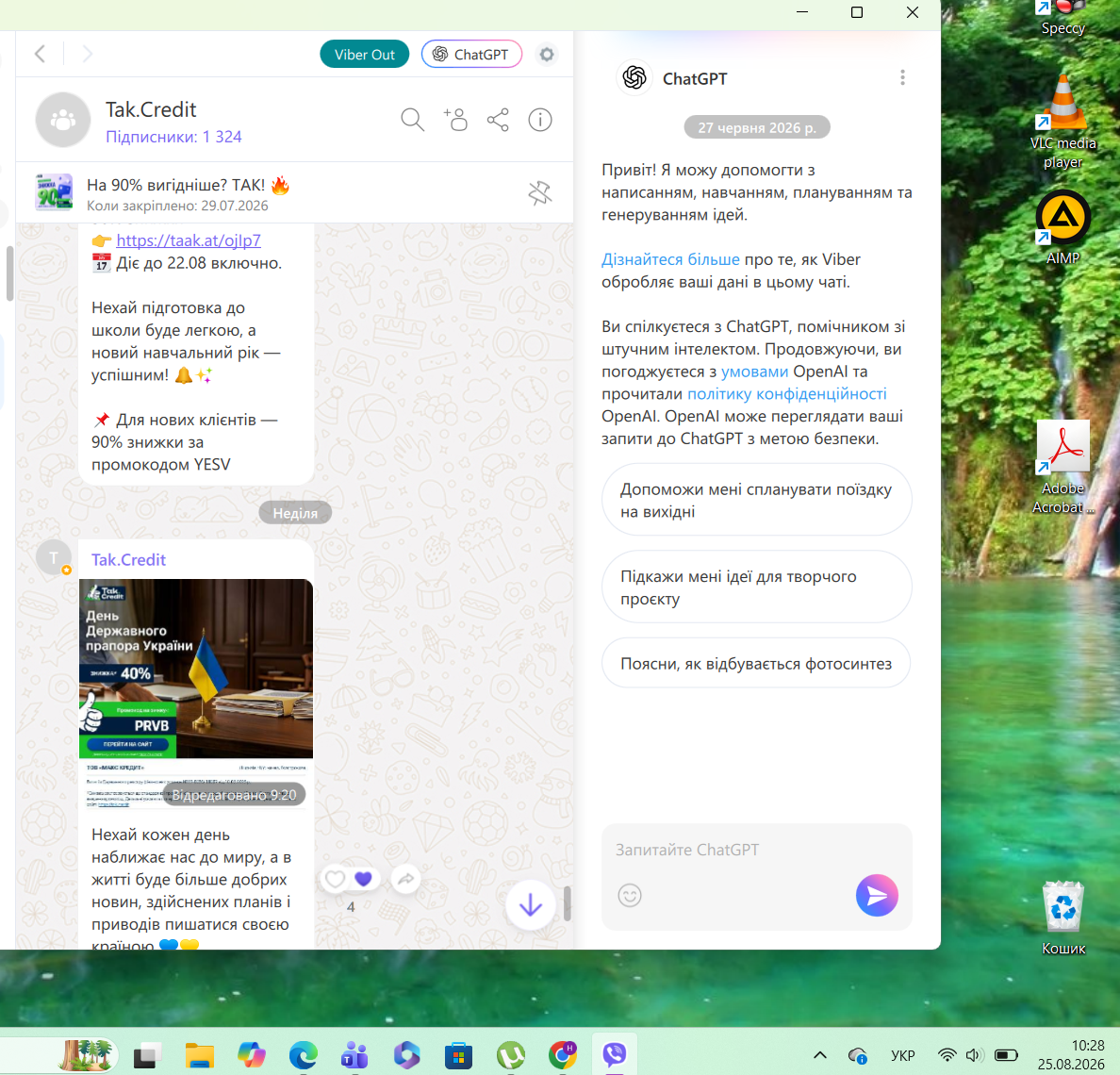Viewport: 1120px width, 1075px height.
Task: Open the Tak.Credit channel avatar
Action: [x=63, y=119]
